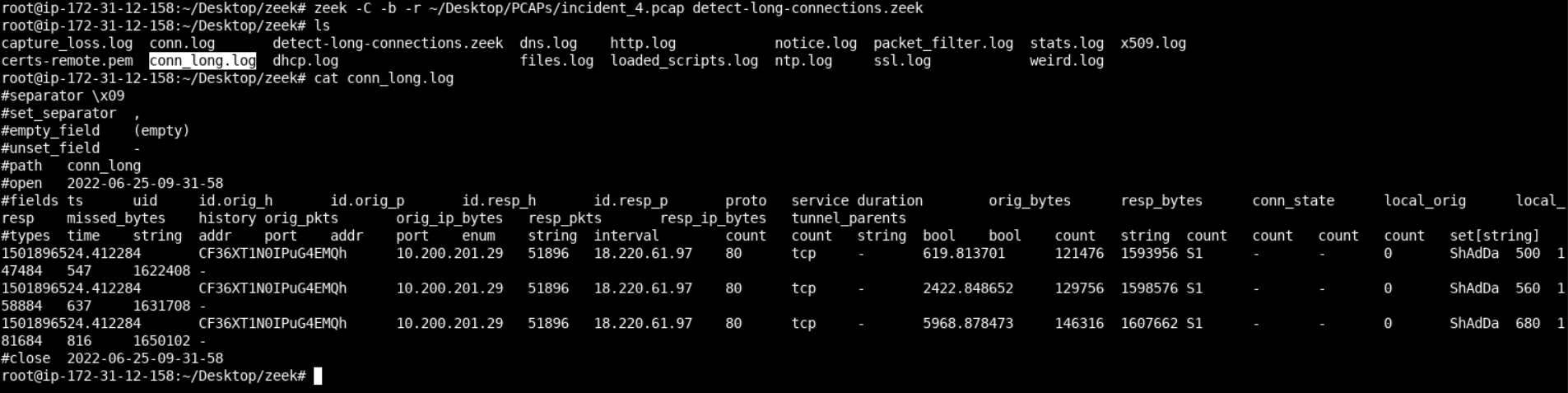Click detect-long-connections.zeek in ls output
Image resolution: width=1568 pixels, height=393 pixels.
pyautogui.click(x=388, y=43)
